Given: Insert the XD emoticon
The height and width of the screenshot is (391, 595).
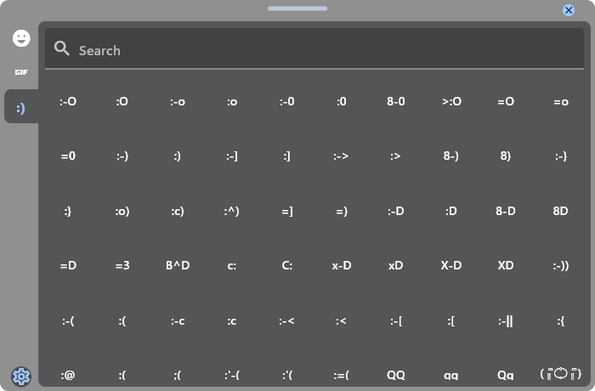Looking at the screenshot, I should [x=505, y=265].
